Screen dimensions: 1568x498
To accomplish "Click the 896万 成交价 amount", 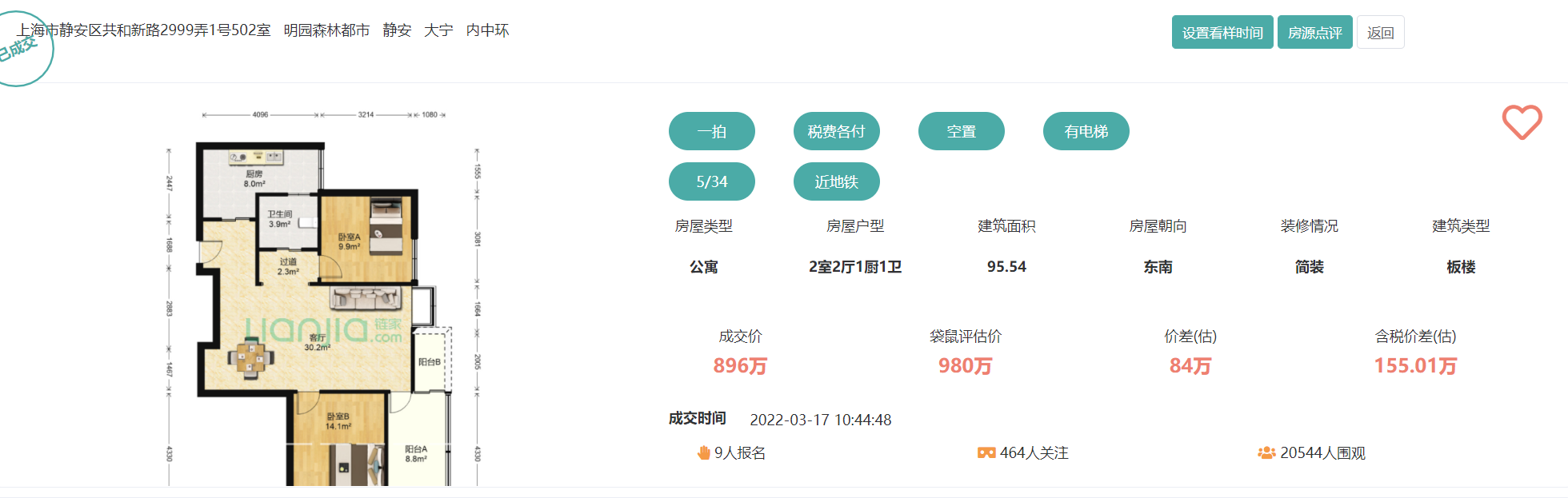I will coord(740,366).
